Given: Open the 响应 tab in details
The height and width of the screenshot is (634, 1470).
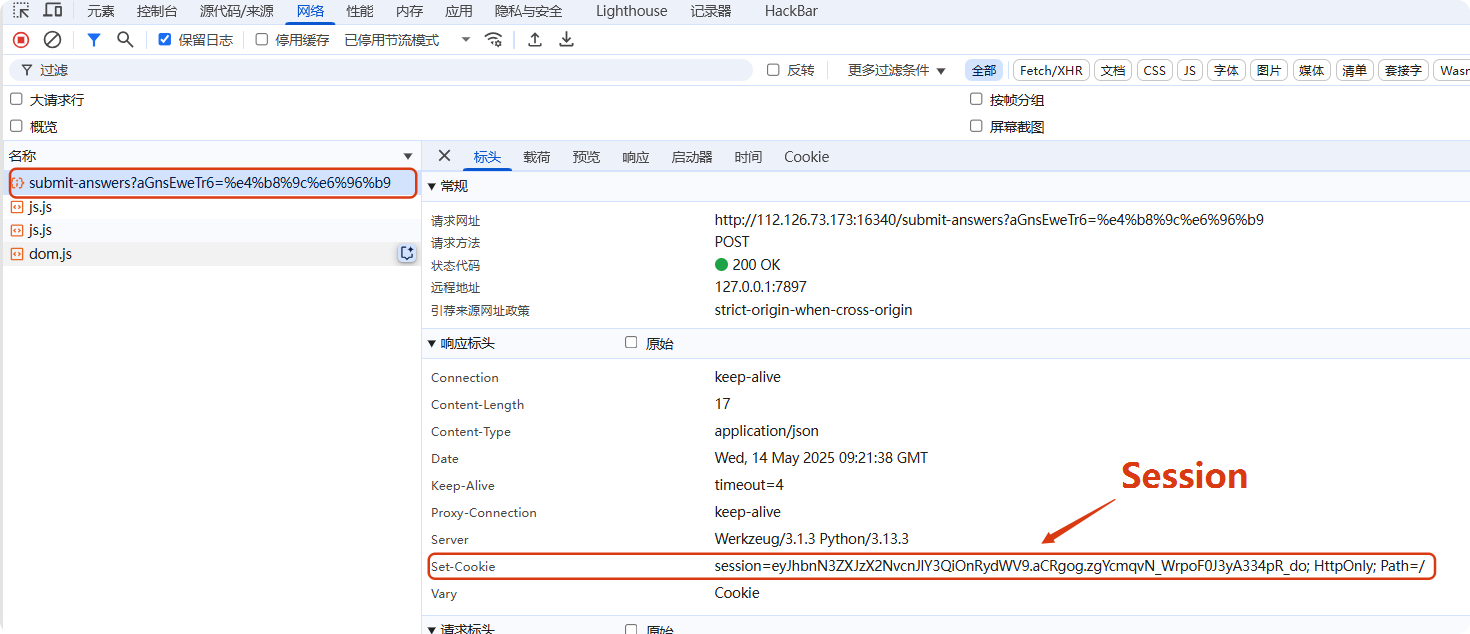Looking at the screenshot, I should pyautogui.click(x=635, y=157).
